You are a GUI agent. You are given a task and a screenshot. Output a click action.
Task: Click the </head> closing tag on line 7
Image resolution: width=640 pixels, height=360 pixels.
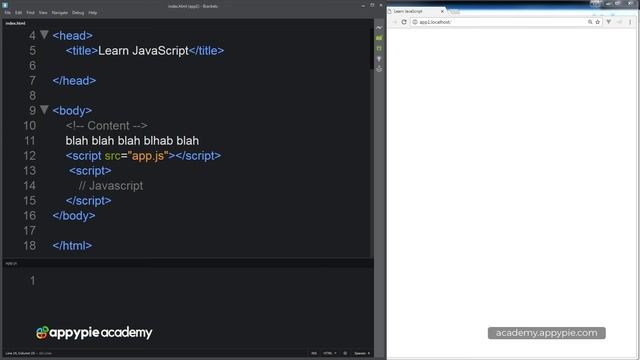(x=74, y=81)
